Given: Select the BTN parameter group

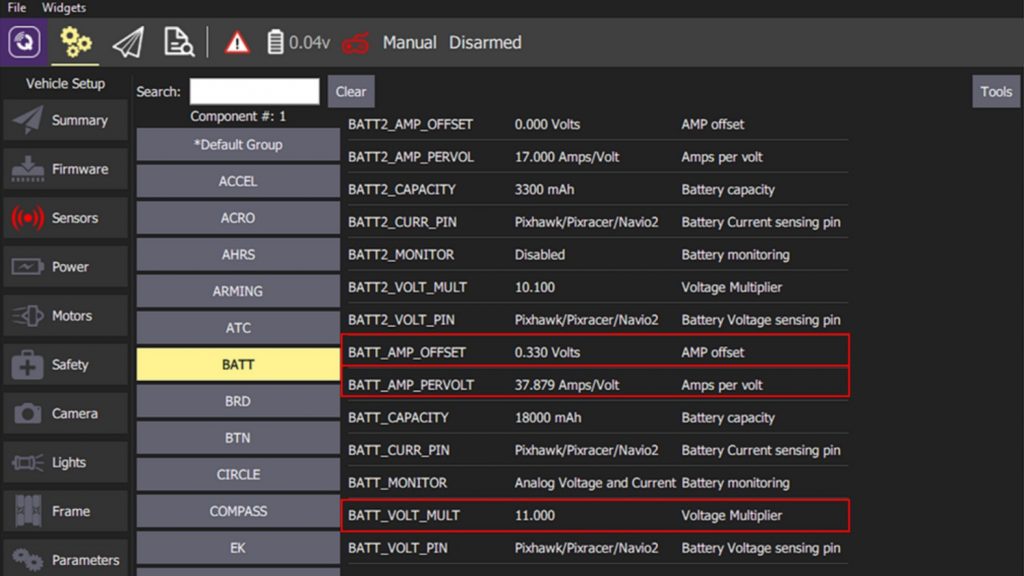Looking at the screenshot, I should pyautogui.click(x=238, y=438).
